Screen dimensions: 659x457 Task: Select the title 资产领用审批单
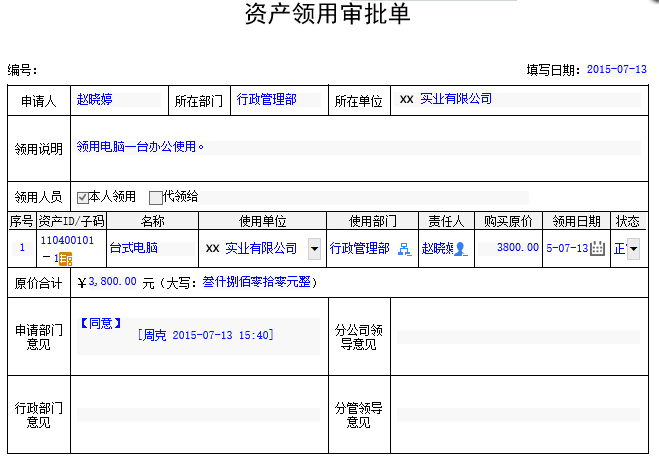click(x=328, y=13)
